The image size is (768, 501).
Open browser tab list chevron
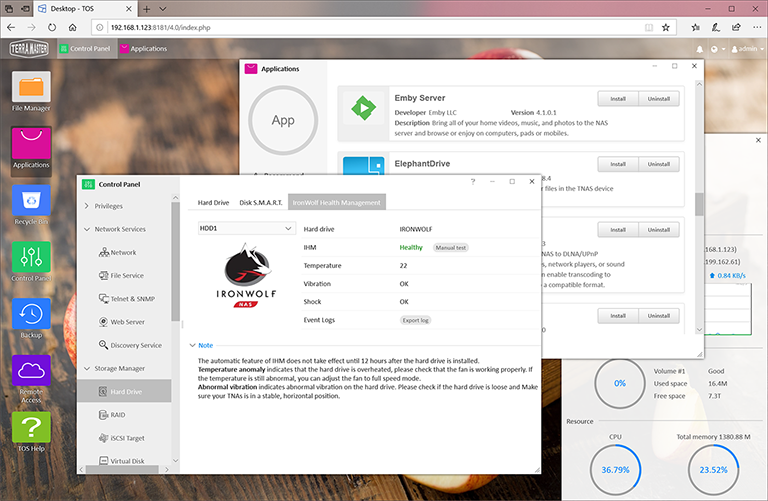pyautogui.click(x=163, y=9)
